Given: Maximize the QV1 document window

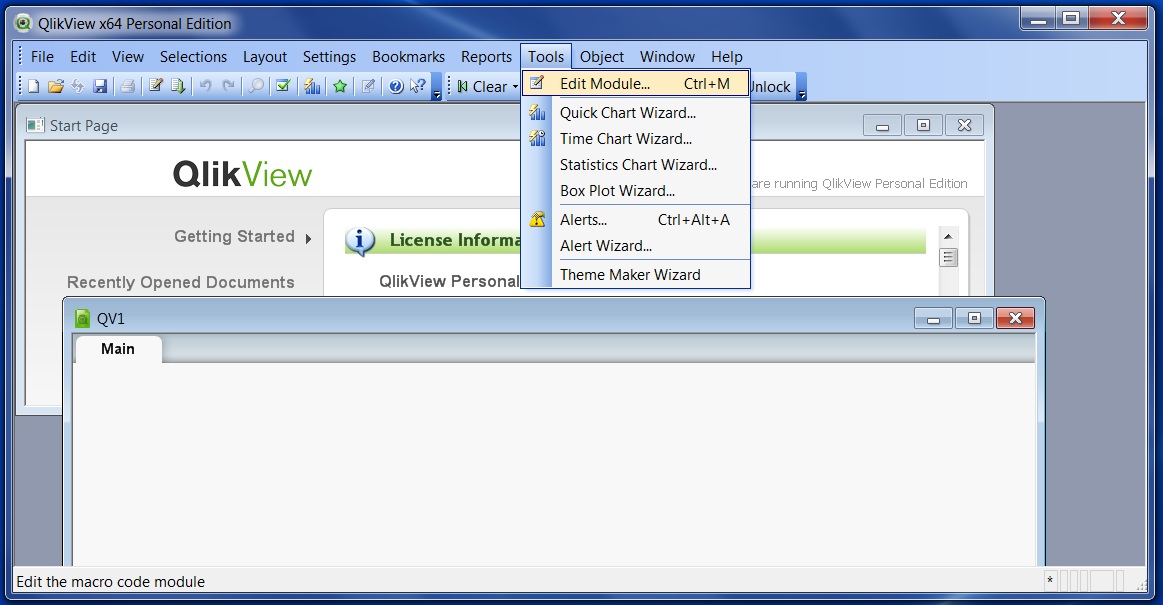Looking at the screenshot, I should (x=975, y=319).
